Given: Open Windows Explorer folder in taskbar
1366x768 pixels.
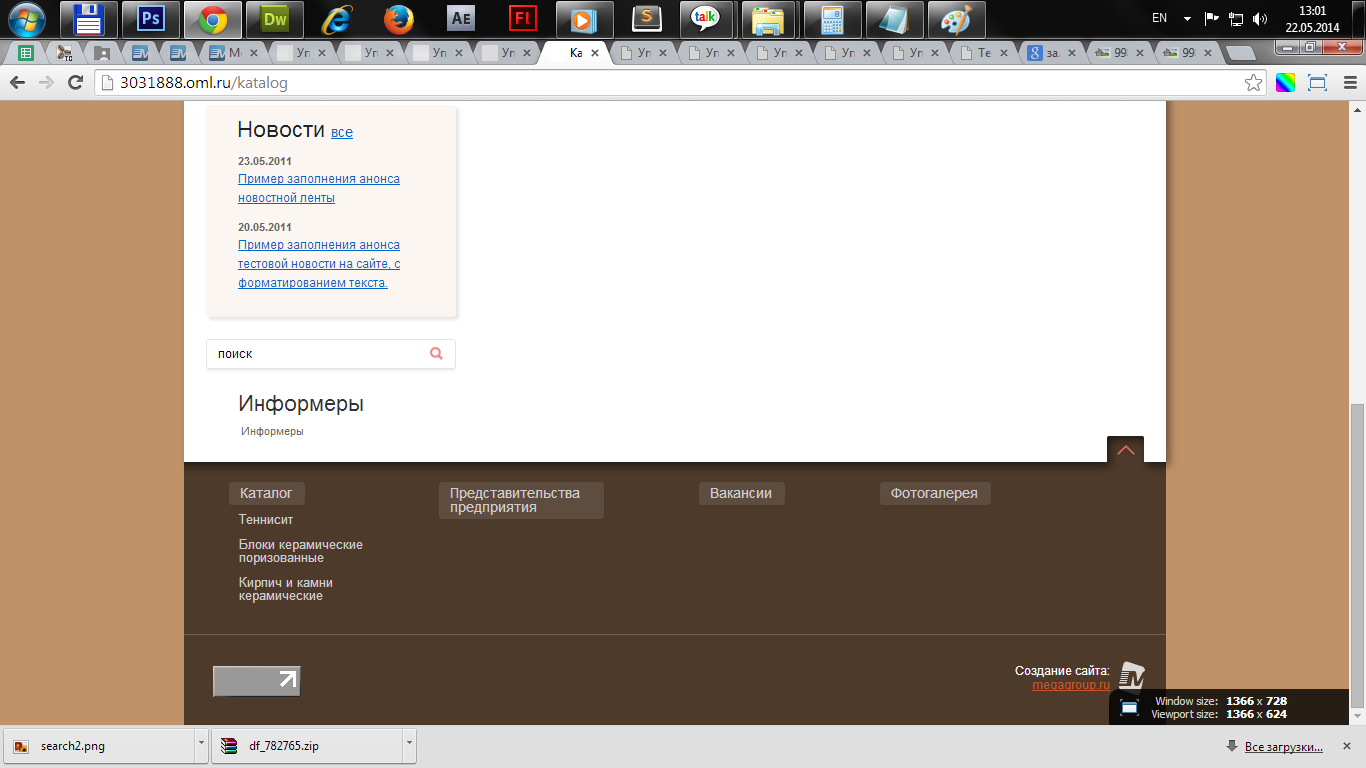Looking at the screenshot, I should 769,19.
